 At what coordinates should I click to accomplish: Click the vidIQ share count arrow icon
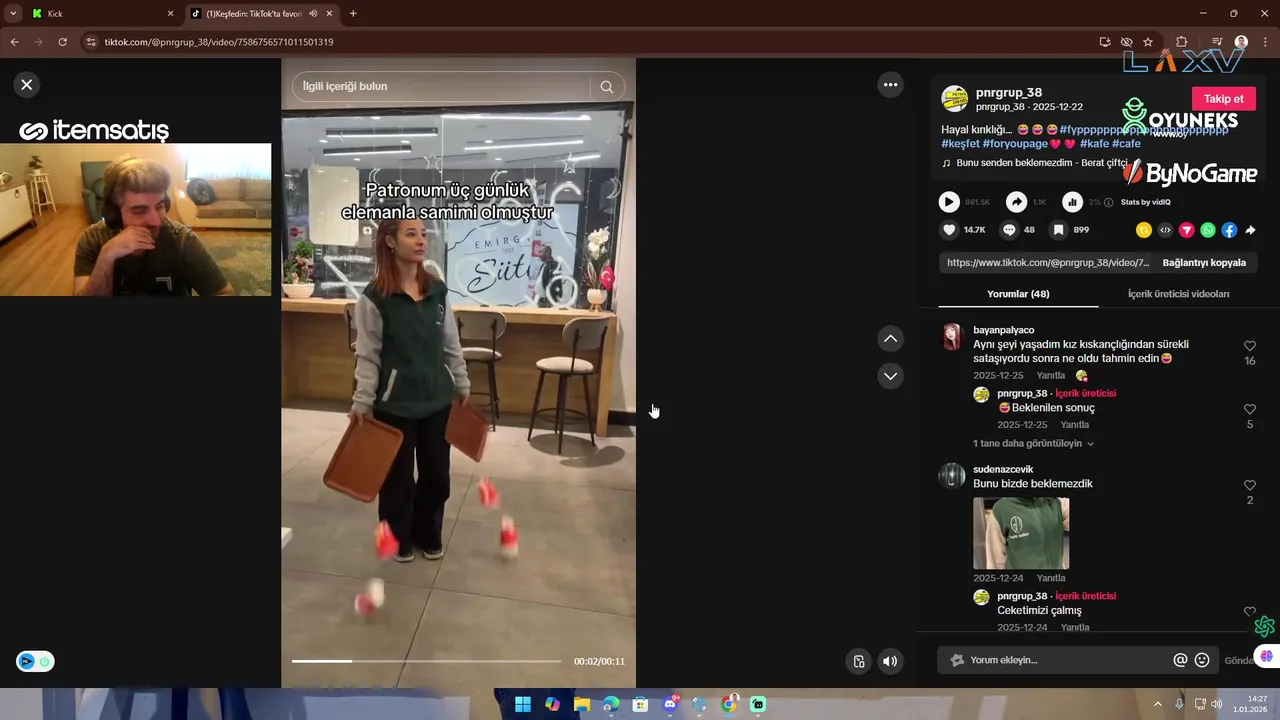1016,202
